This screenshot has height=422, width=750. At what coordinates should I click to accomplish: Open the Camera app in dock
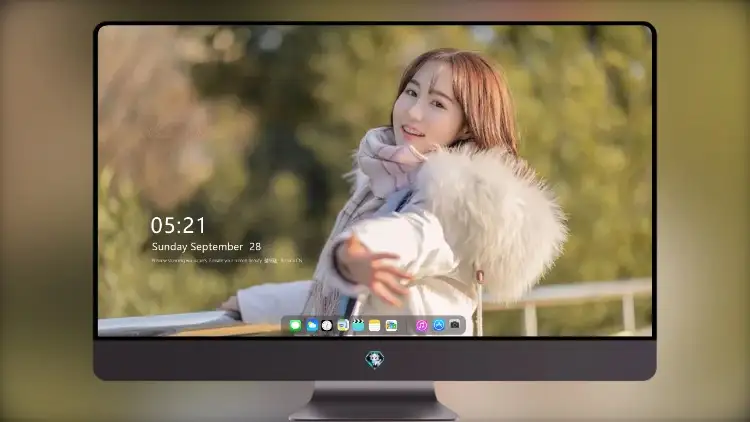pos(454,325)
